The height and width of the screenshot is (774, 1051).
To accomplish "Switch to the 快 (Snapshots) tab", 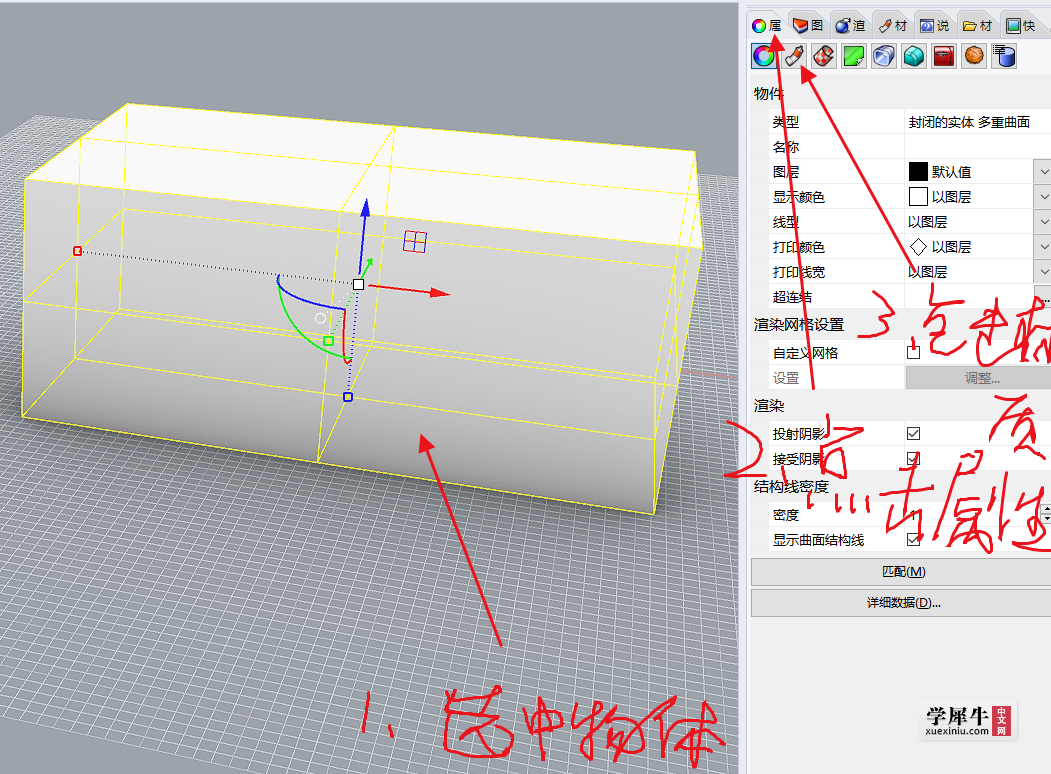I will click(x=1021, y=25).
